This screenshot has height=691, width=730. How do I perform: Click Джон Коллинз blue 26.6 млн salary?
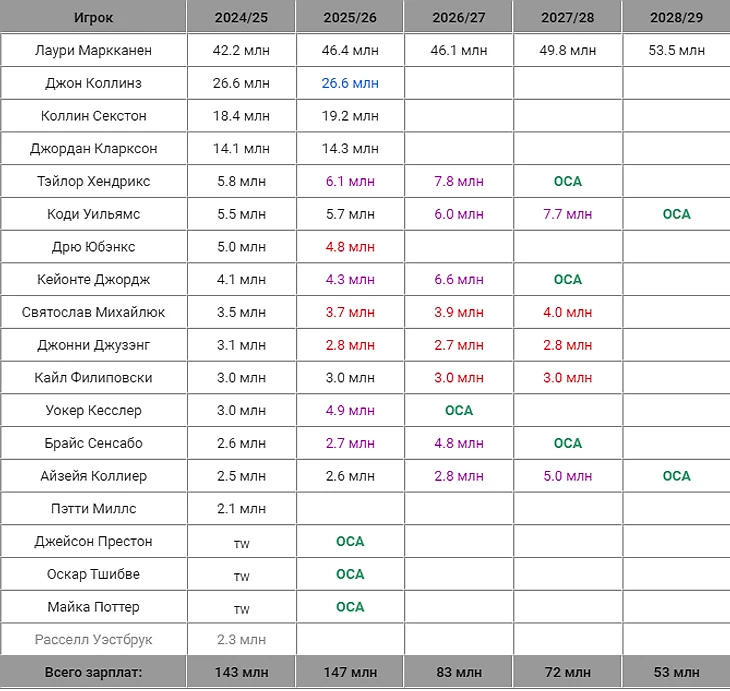point(350,83)
